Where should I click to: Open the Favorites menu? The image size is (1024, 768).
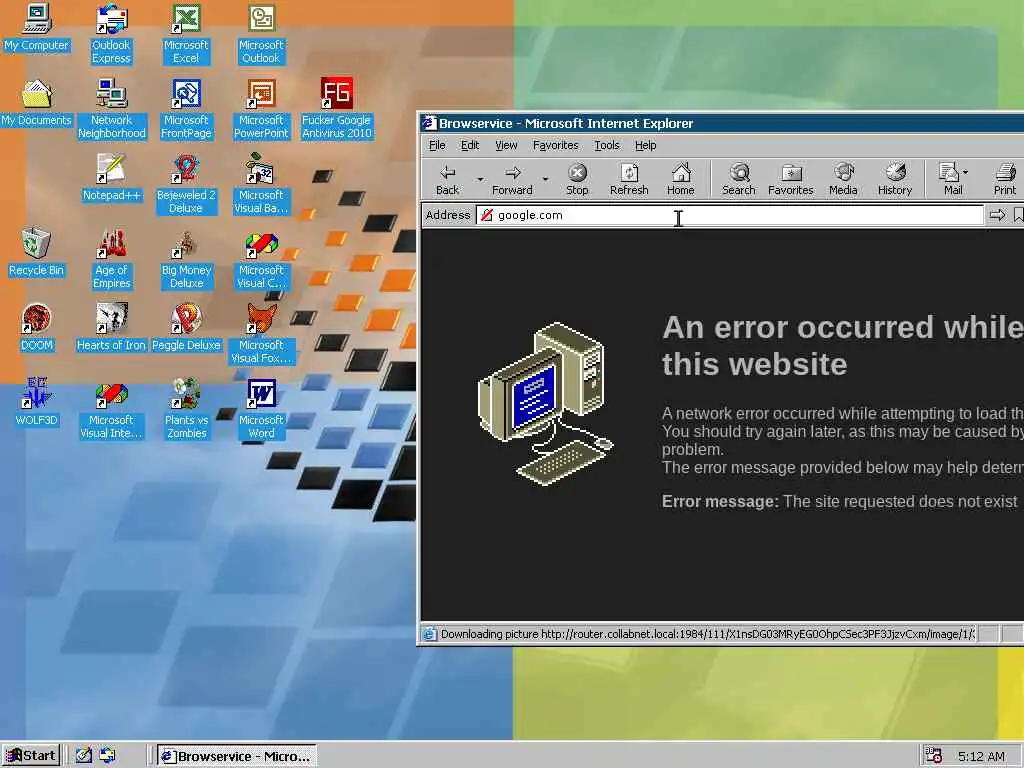click(x=556, y=145)
